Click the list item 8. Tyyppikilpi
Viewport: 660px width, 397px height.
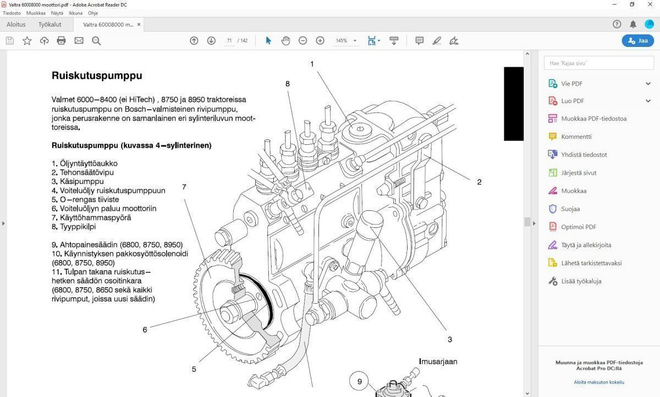pyautogui.click(x=74, y=226)
